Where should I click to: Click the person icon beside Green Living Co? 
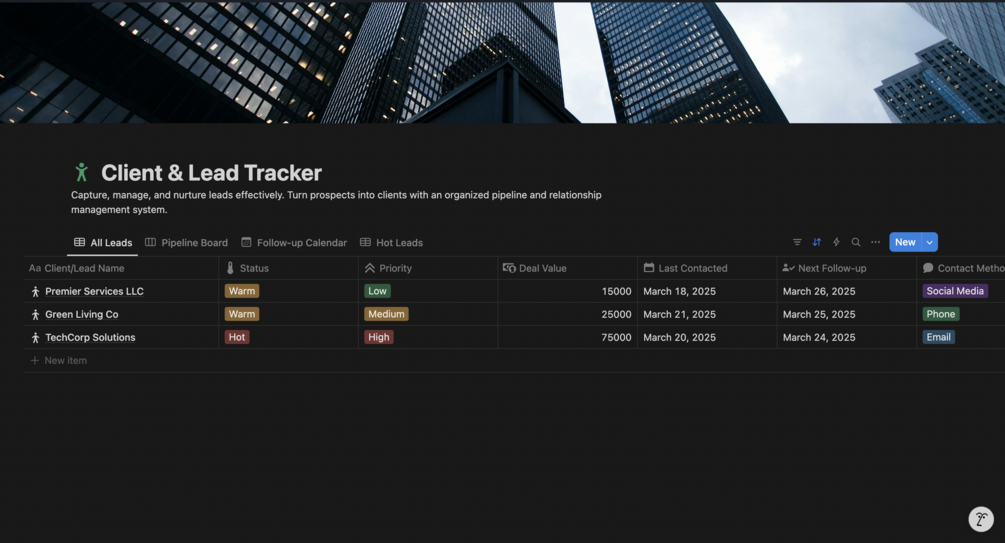point(35,315)
